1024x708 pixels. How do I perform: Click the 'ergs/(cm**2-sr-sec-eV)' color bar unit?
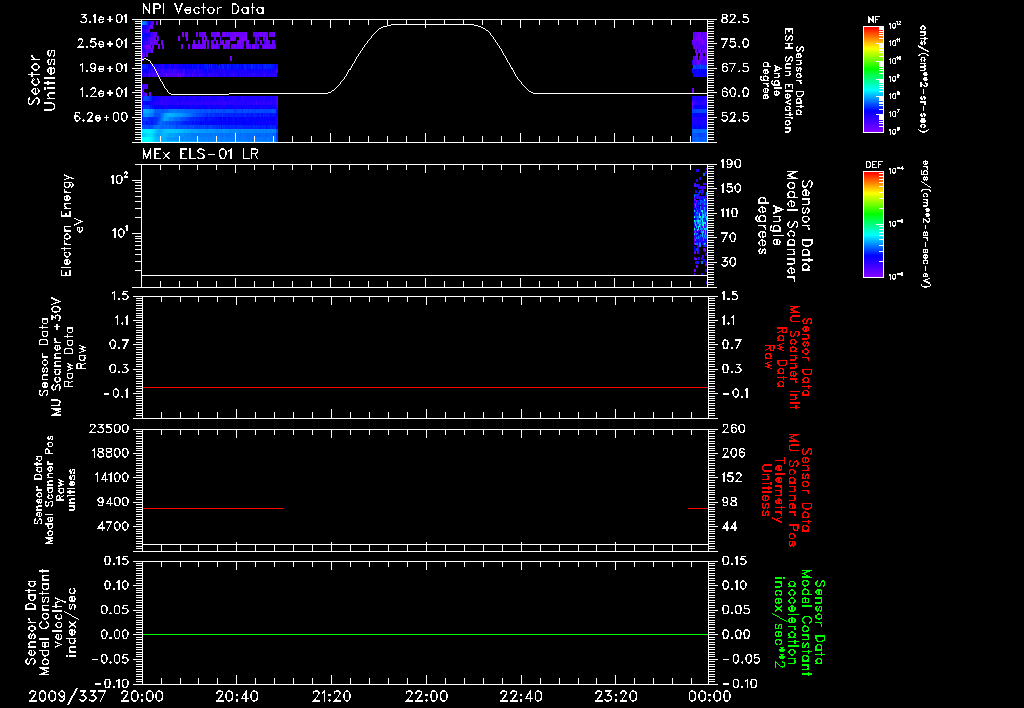tap(926, 224)
